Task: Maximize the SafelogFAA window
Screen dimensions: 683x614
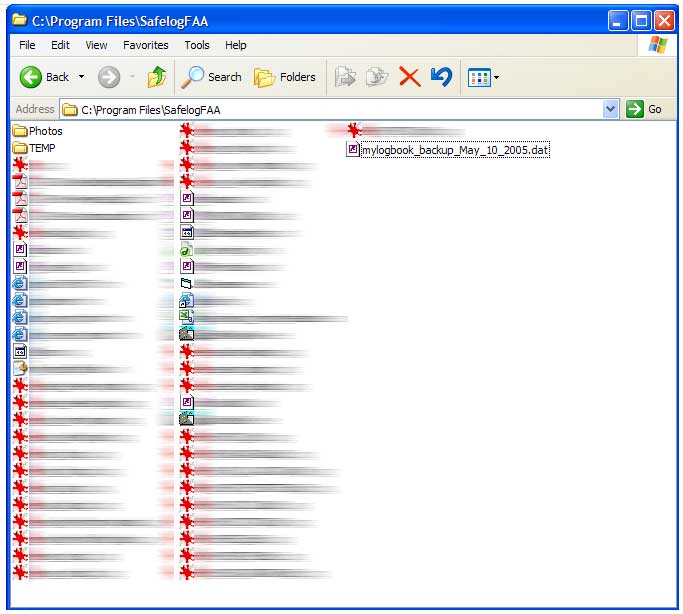Action: coord(641,20)
